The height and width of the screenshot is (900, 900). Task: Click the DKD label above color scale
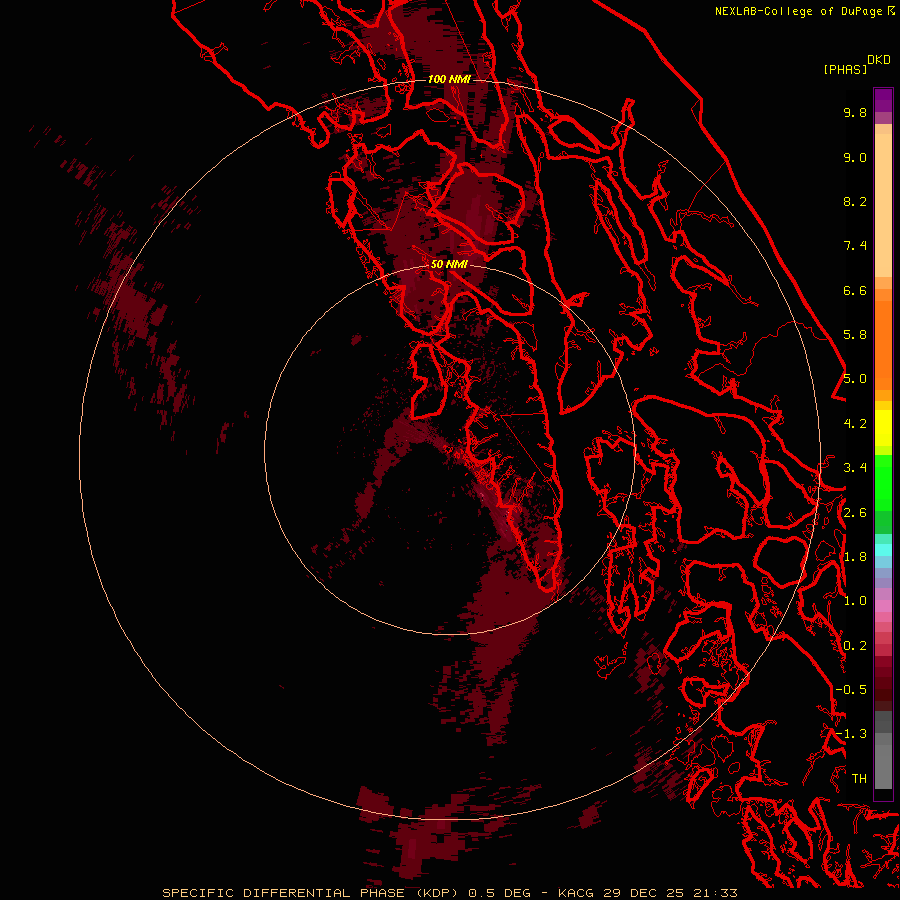click(879, 60)
